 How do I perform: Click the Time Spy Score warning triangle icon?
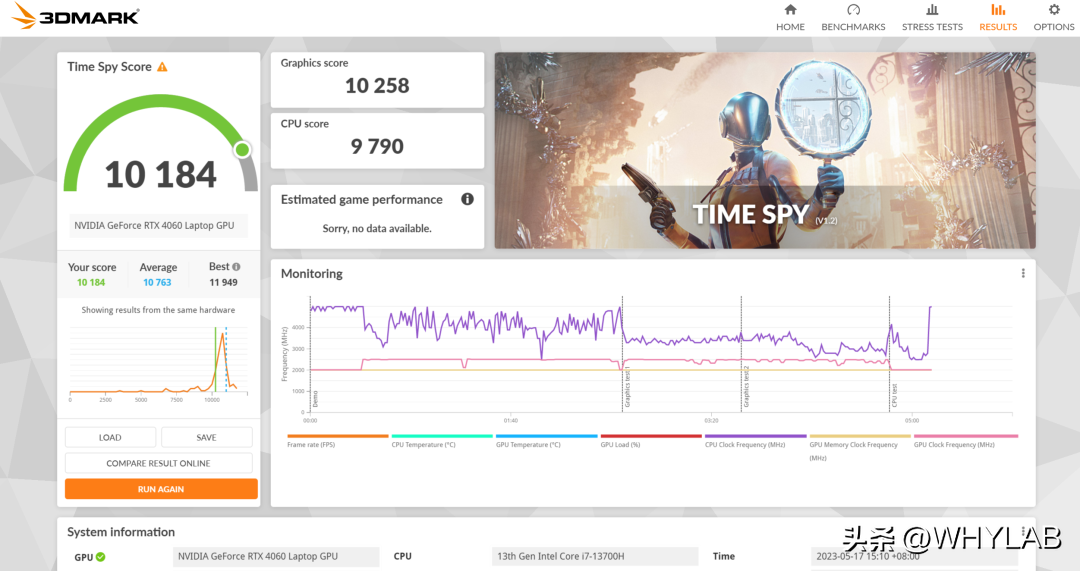point(162,67)
